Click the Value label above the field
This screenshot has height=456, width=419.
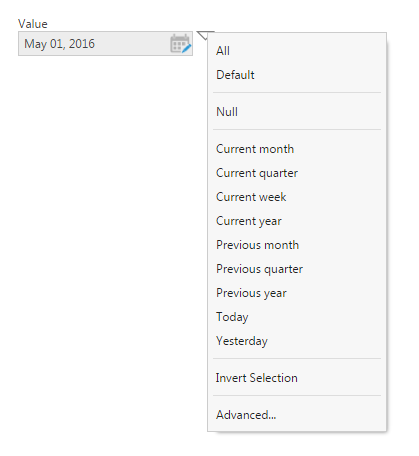[33, 24]
